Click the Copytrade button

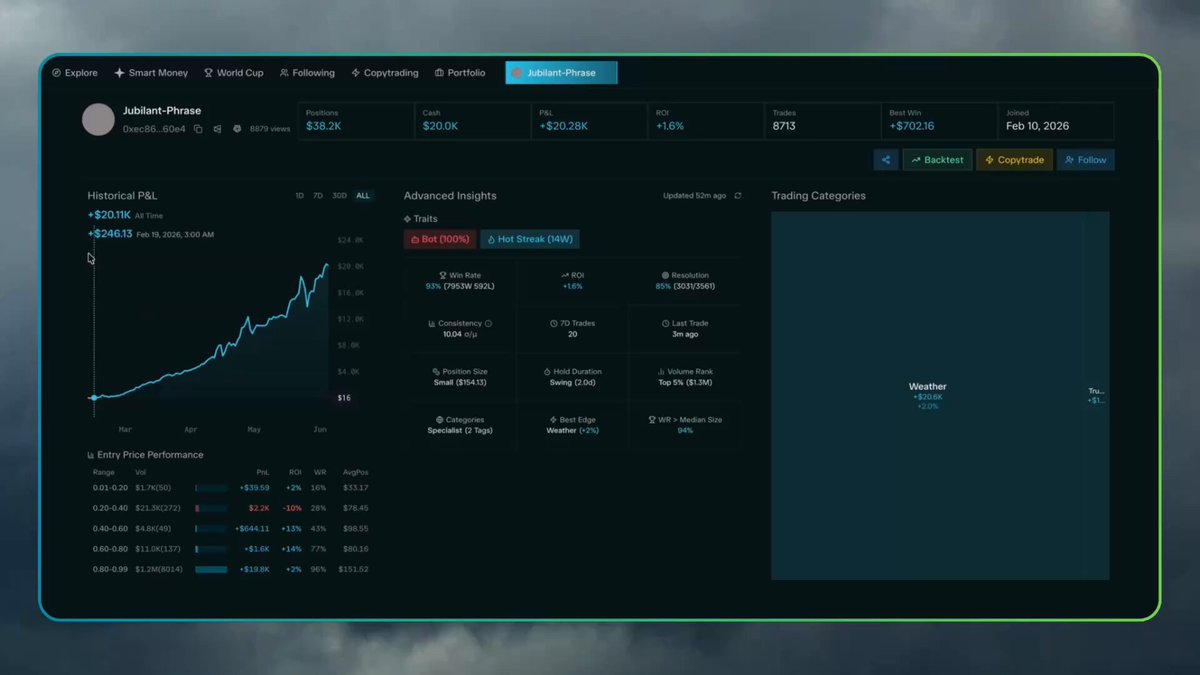pyautogui.click(x=1014, y=160)
